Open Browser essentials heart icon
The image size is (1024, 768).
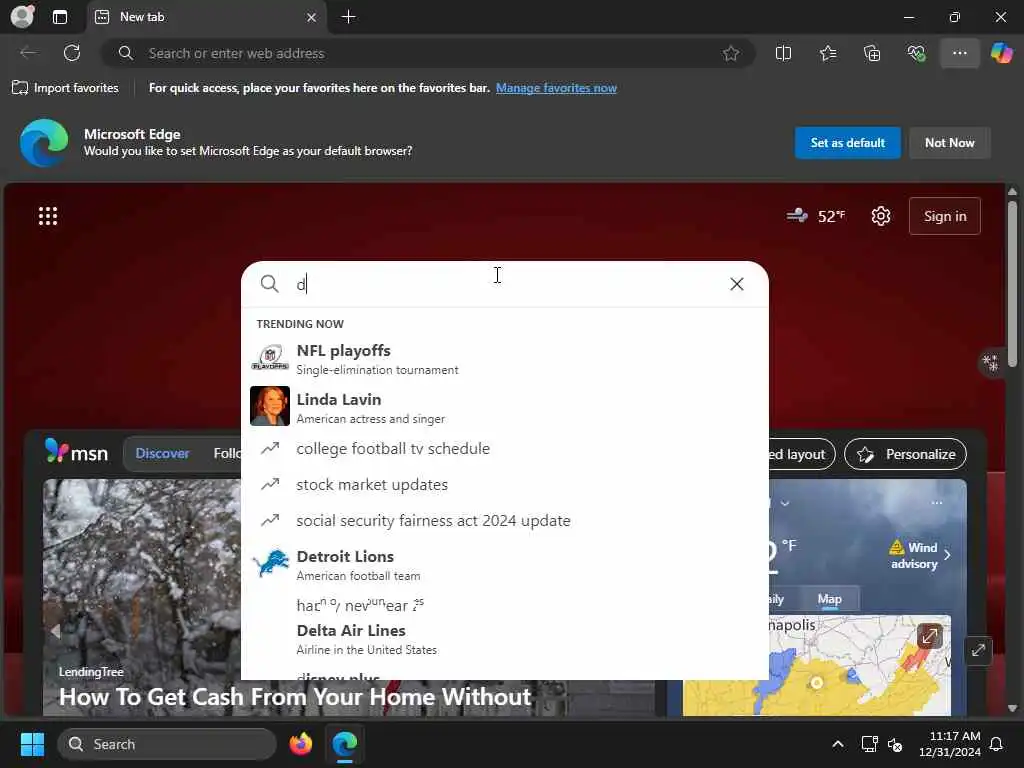coord(916,53)
